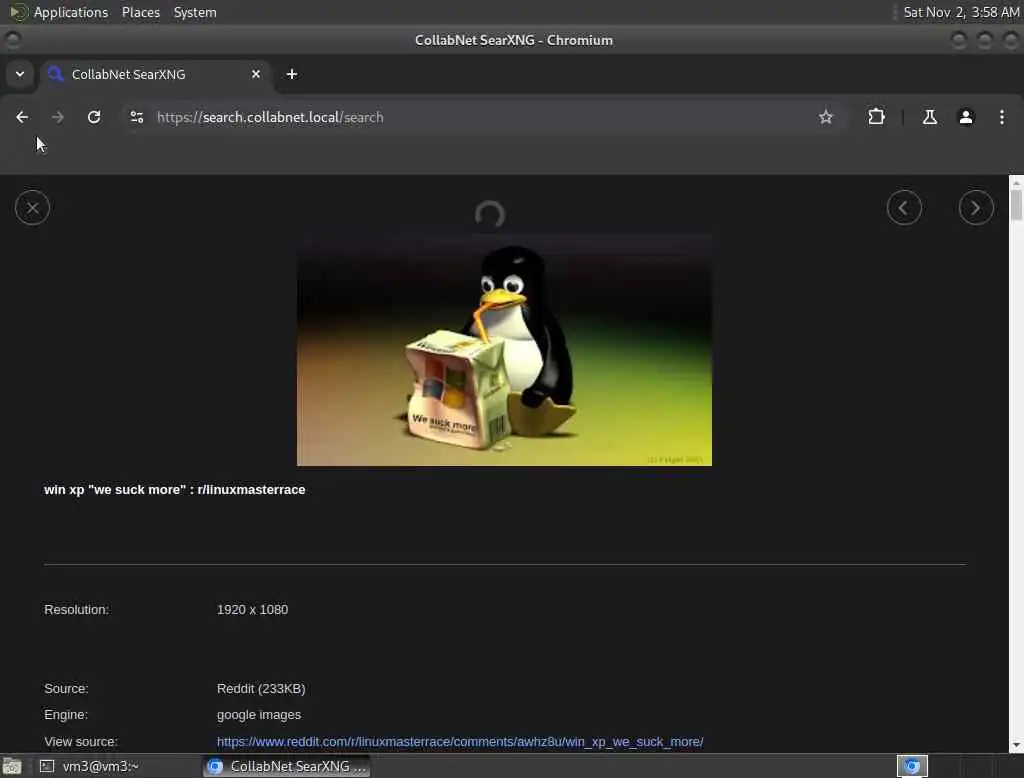This screenshot has height=778, width=1024.
Task: Expand the tab search dropdown
Action: tap(20, 74)
